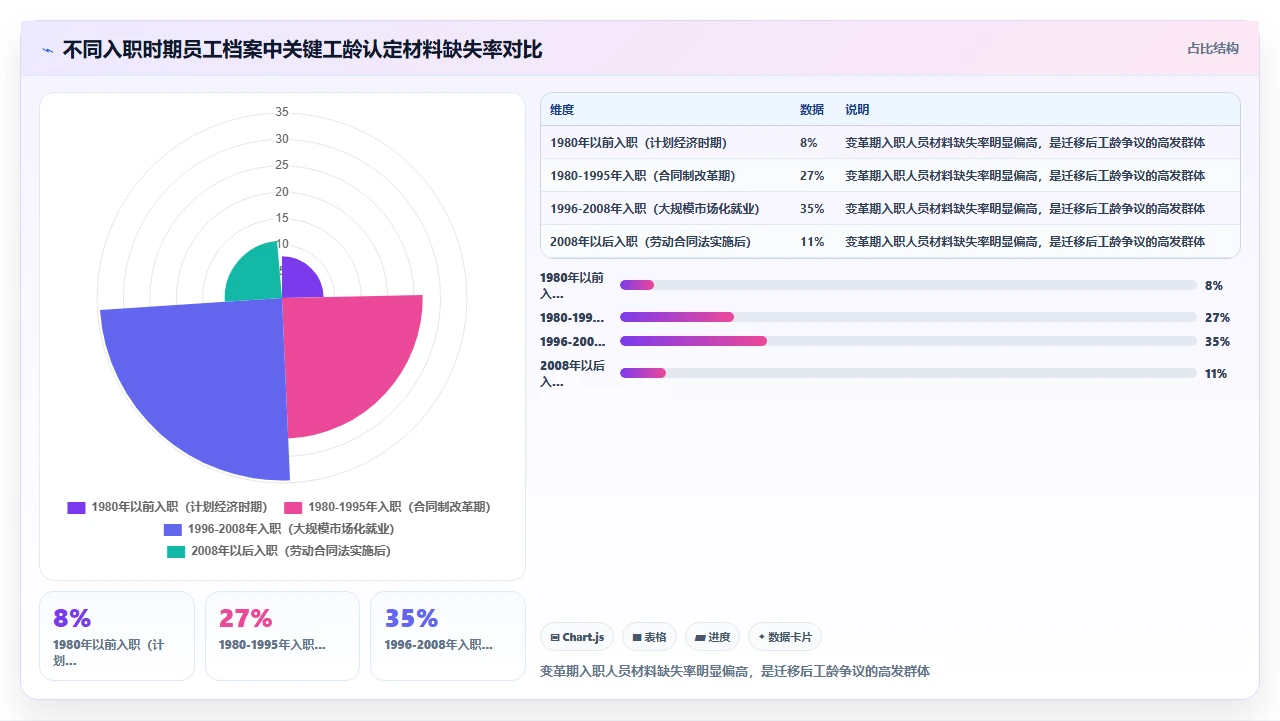The image size is (1280, 721).
Task: Click the chart axis tick label 35
Action: point(282,112)
